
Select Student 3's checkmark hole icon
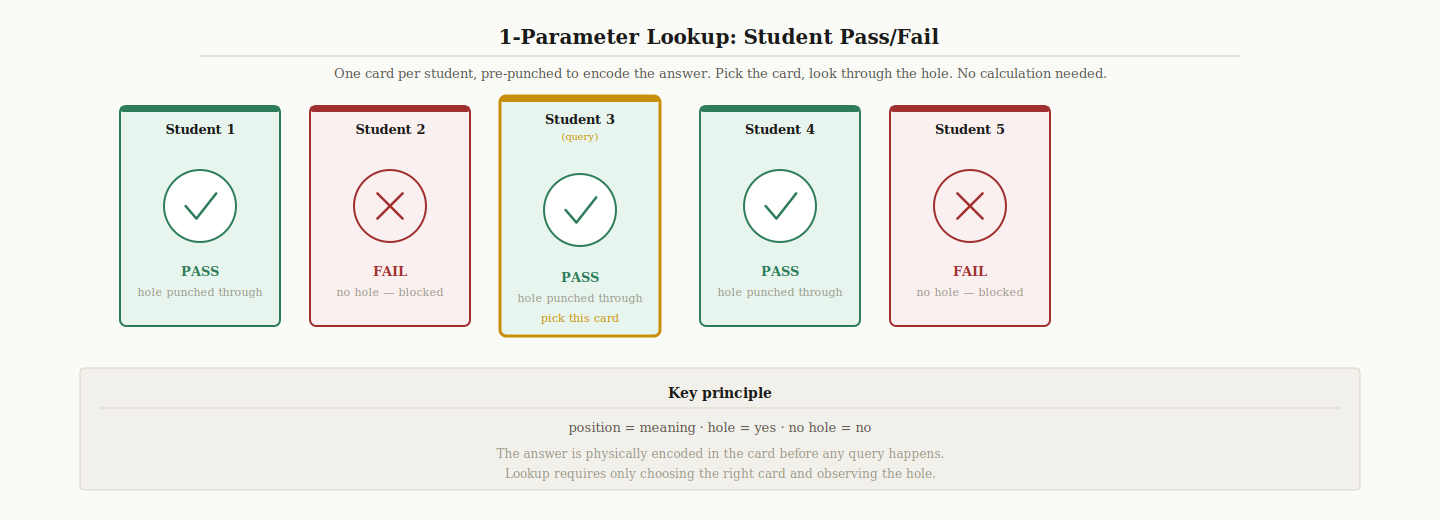point(580,210)
